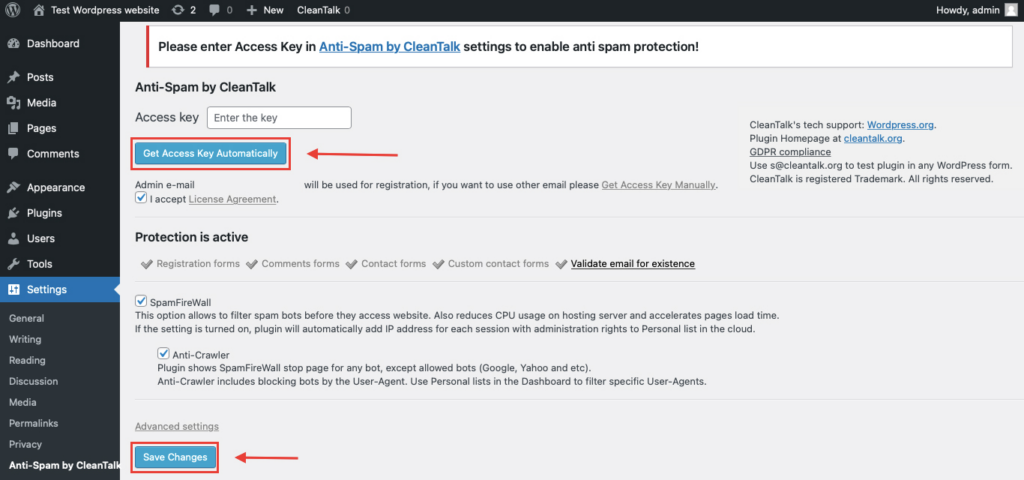Viewport: 1024px width, 480px height.
Task: Uncheck the License Agreement acceptance box
Action: (141, 199)
